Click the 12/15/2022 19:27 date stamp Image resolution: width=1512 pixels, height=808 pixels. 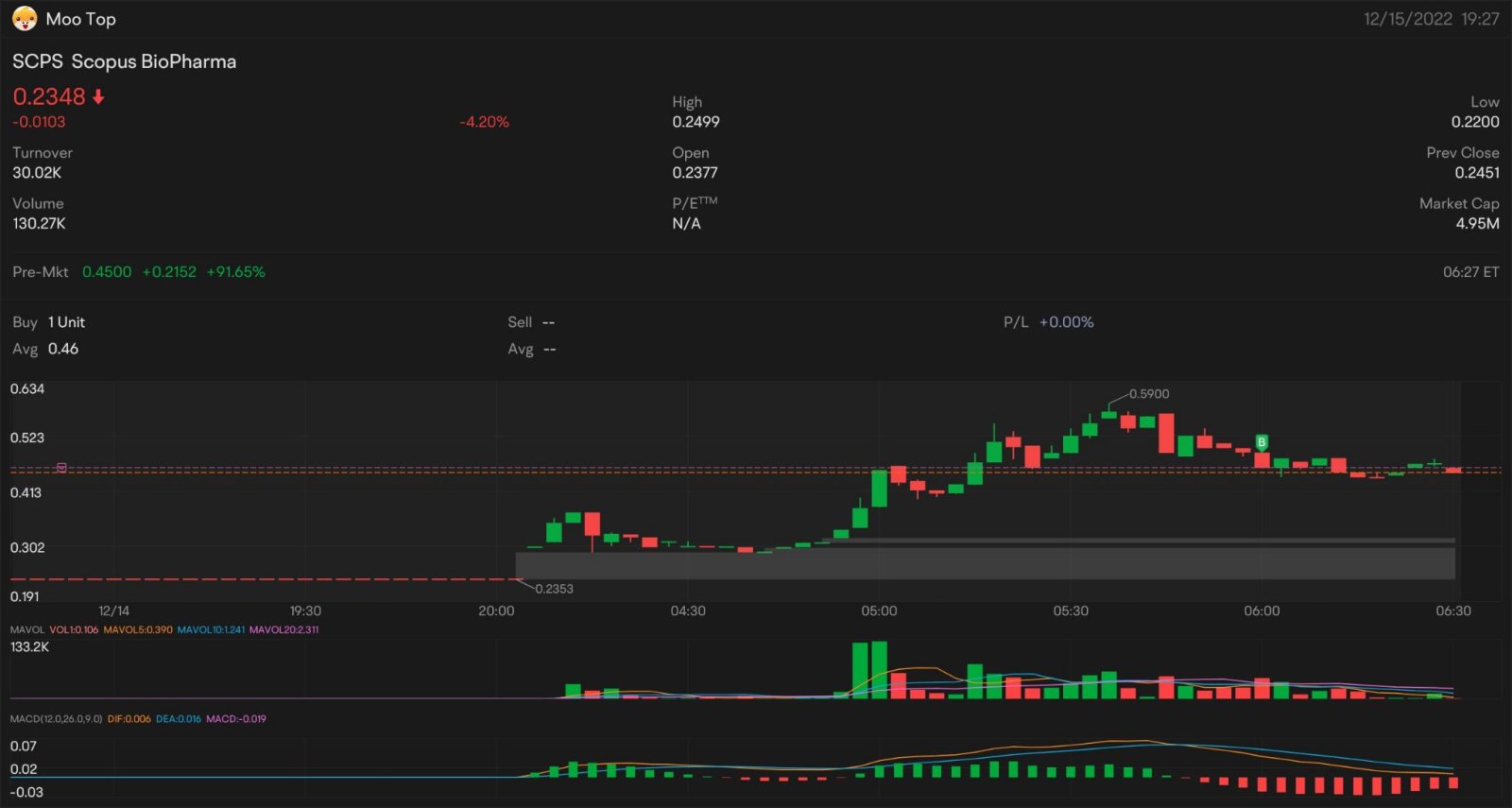[x=1431, y=19]
